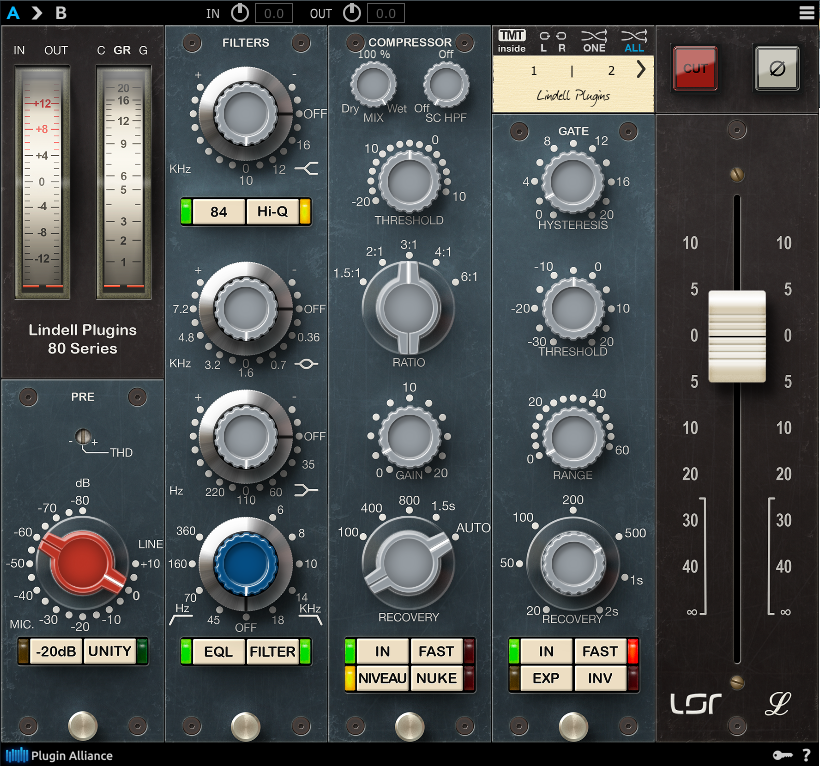Toggle the compressor NUKE switch
This screenshot has height=766, width=820.
click(436, 678)
